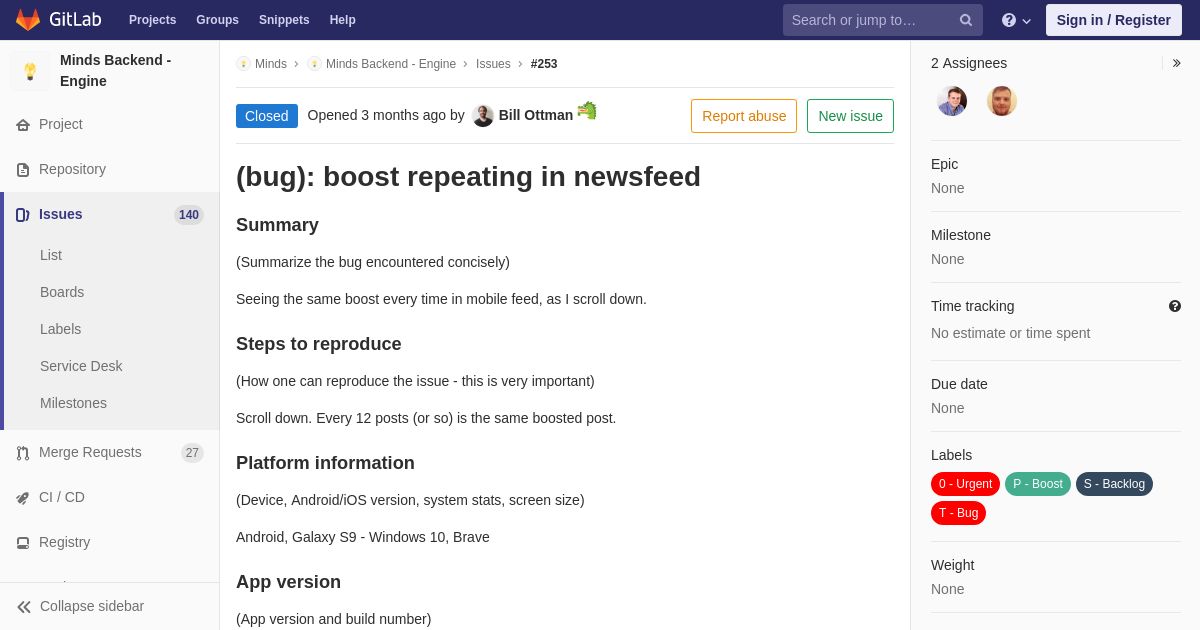Click the #253 breadcrumb

point(544,64)
